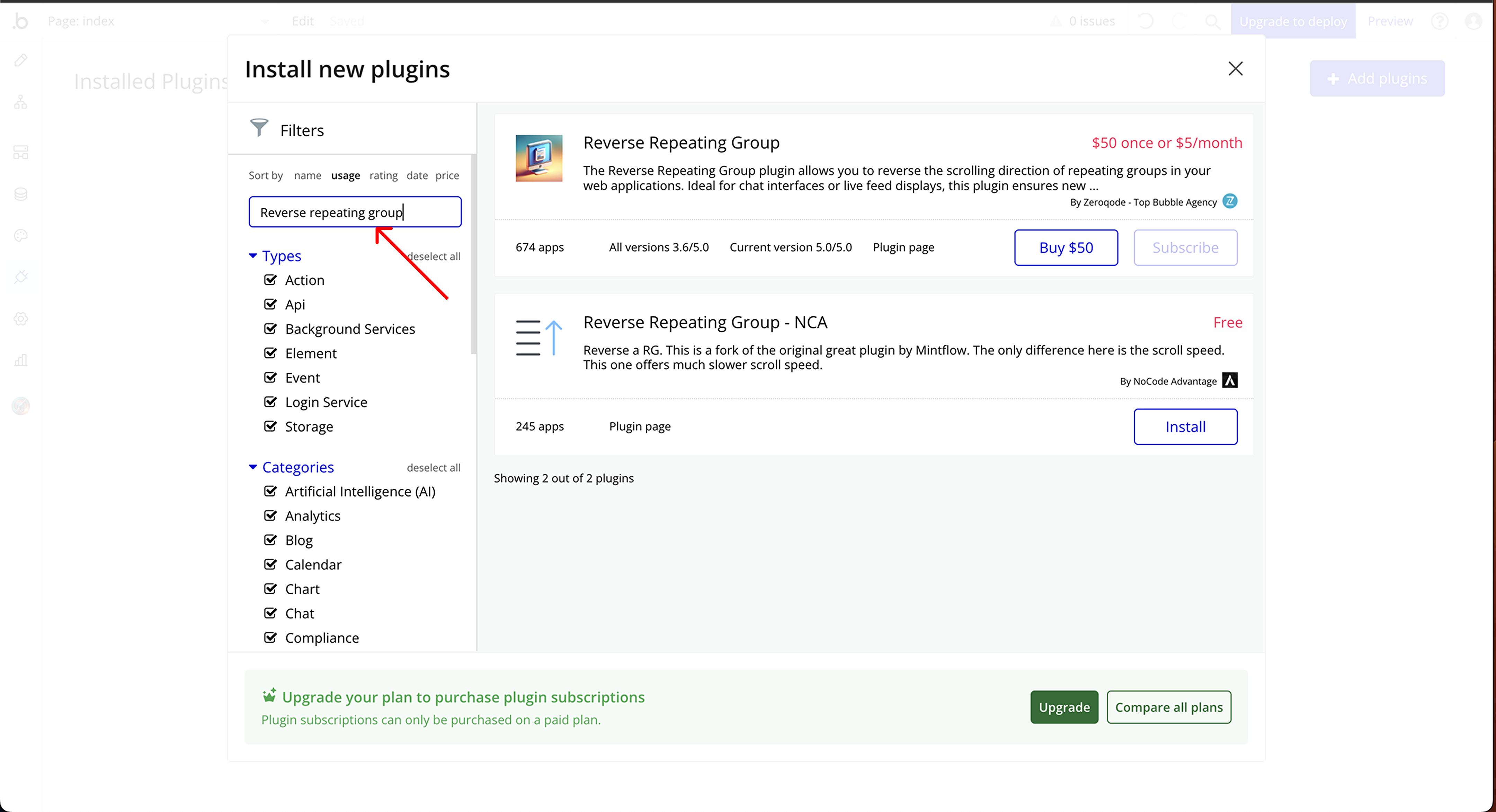Uncheck the Background Services type checkbox
The height and width of the screenshot is (812, 1496).
pos(270,328)
